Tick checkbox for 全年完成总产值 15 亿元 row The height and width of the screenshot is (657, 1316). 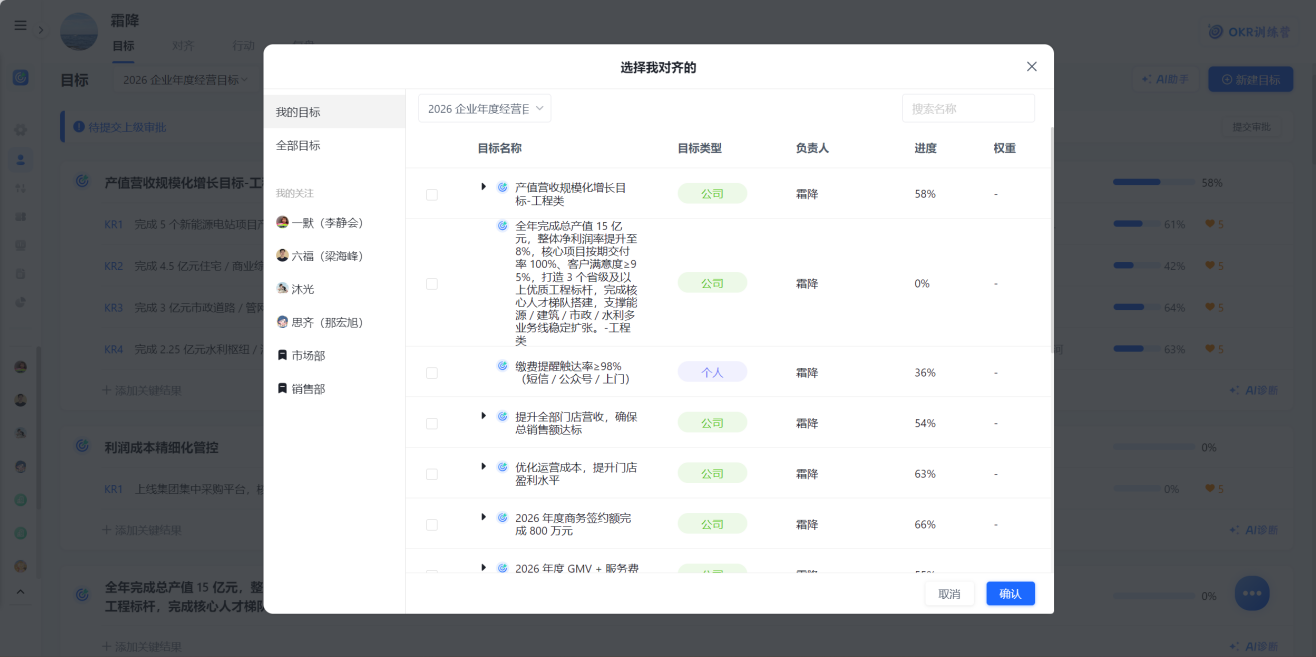pyautogui.click(x=432, y=284)
